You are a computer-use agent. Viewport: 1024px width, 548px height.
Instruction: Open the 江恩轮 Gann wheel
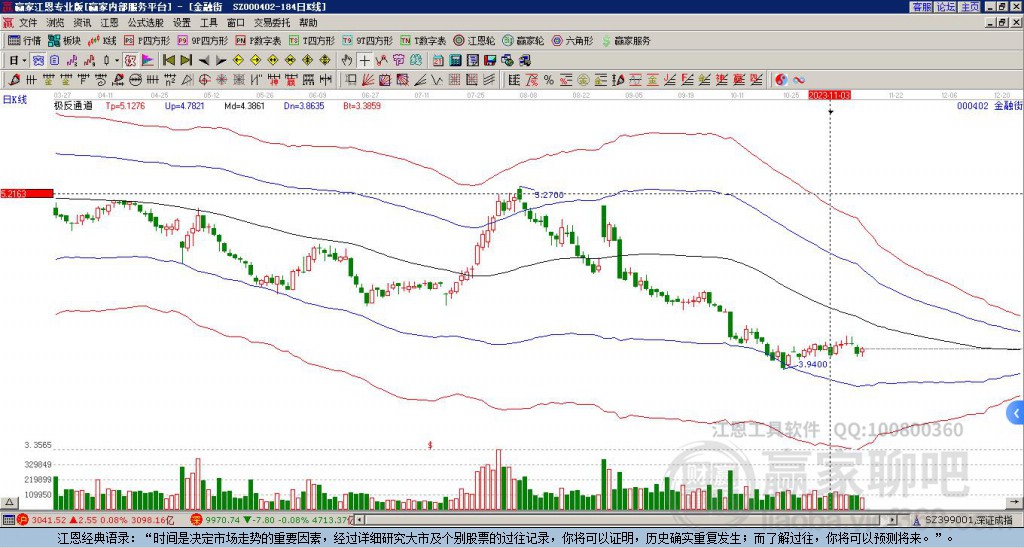474,40
